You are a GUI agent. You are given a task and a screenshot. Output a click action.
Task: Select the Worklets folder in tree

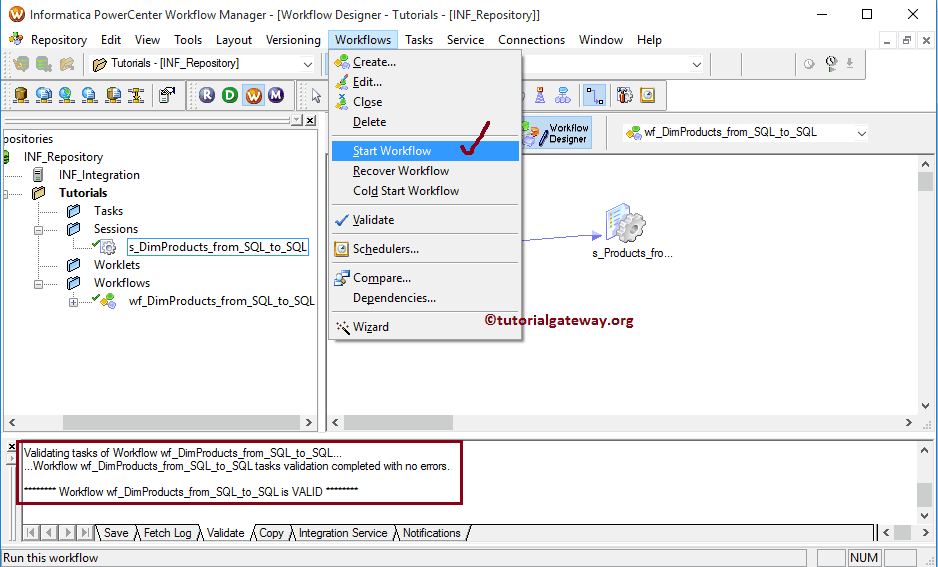117,265
